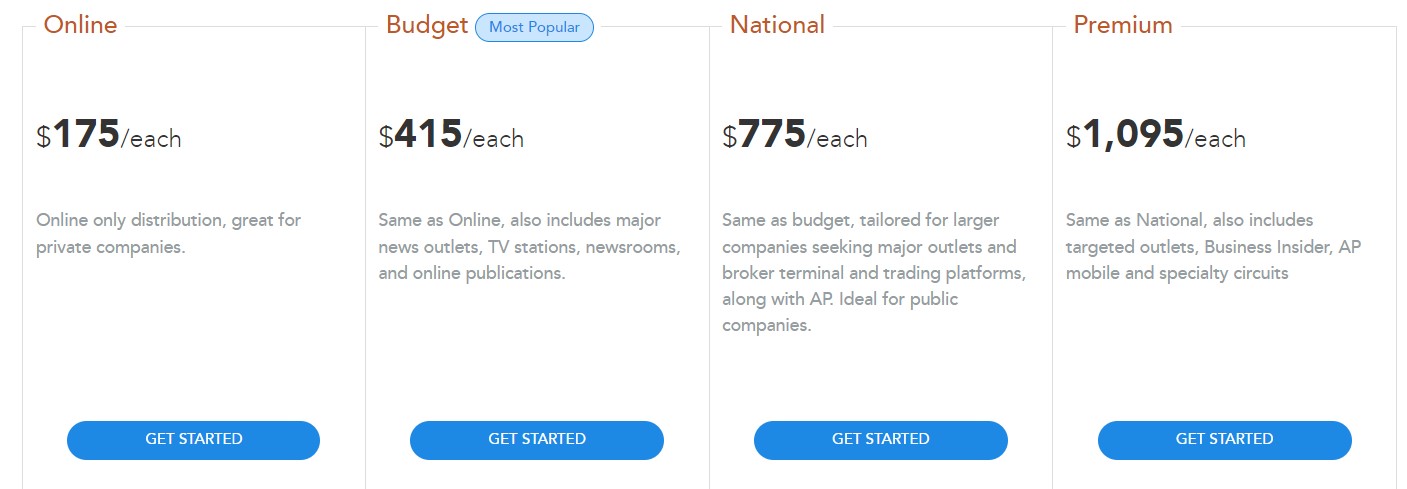Screen dimensions: 1407x489
Task: Click the /each label beside 1,095
Action: coord(1216,139)
